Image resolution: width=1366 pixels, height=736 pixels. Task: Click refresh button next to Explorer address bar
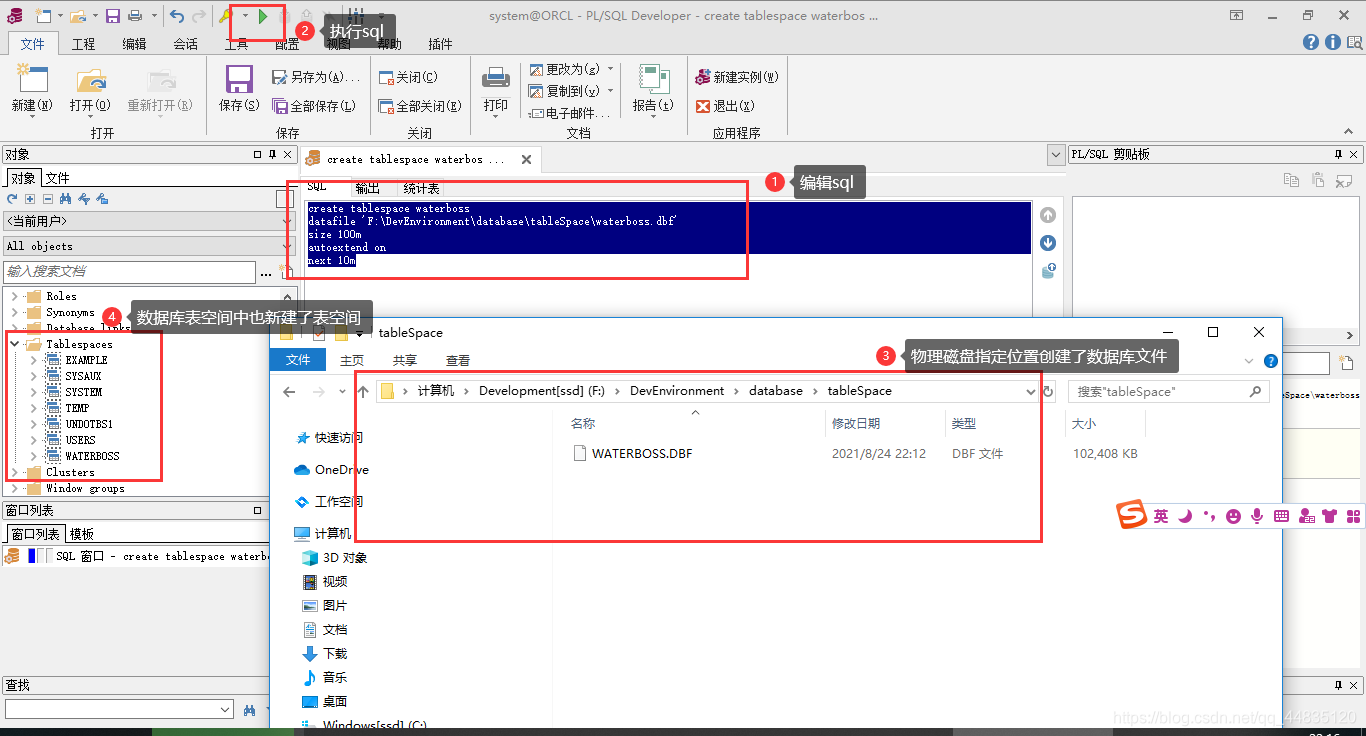pyautogui.click(x=1048, y=392)
